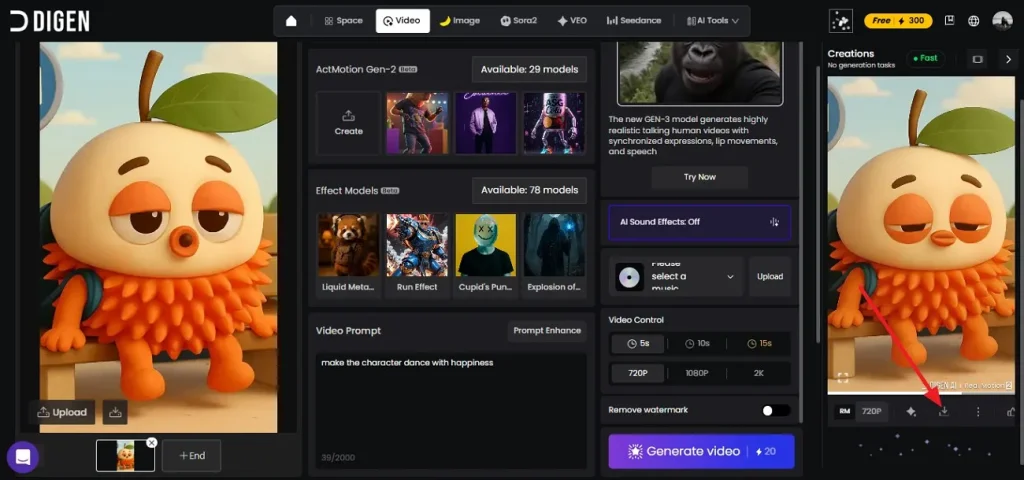Toggle the Fast mode badge

[x=925, y=58]
